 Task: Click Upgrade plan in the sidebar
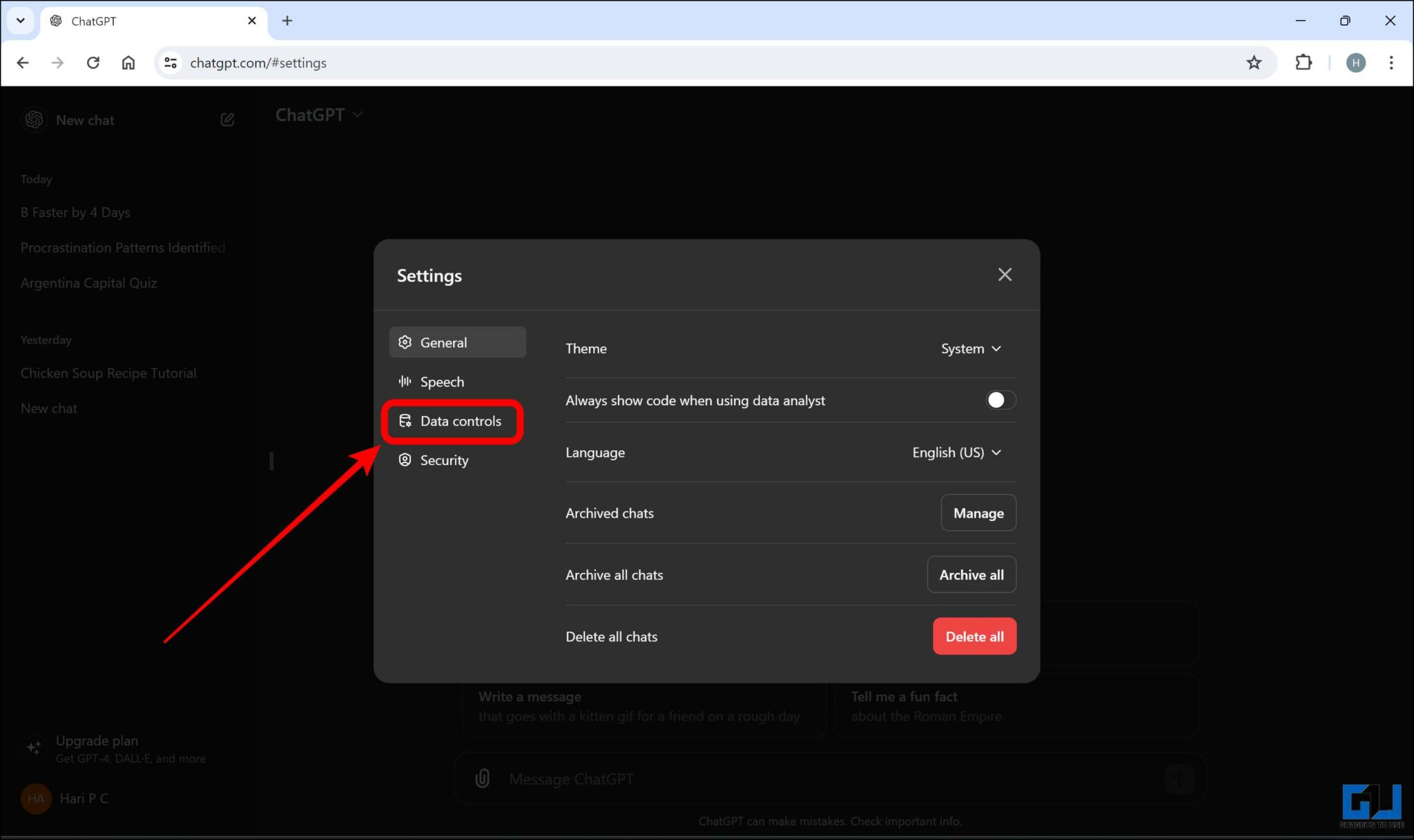(97, 740)
